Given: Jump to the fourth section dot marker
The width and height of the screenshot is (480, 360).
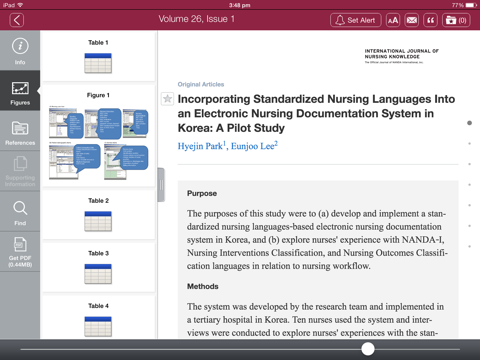Looking at the screenshot, I should point(469,185).
